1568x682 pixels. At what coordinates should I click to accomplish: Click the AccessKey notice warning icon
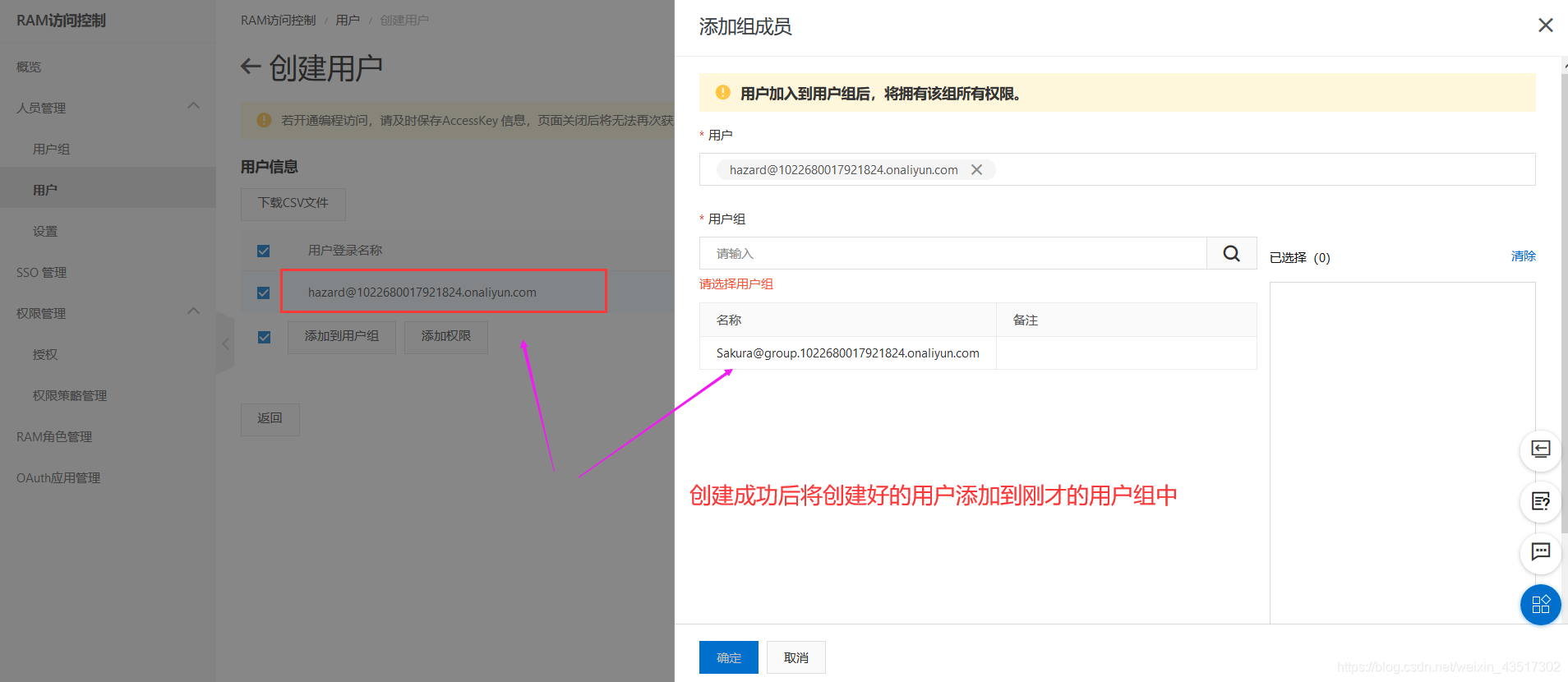pyautogui.click(x=264, y=120)
